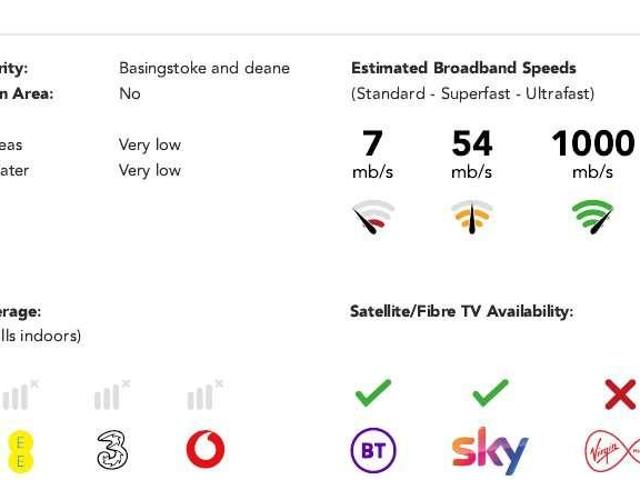Image resolution: width=640 pixels, height=480 pixels.
Task: Click the signal bars above Three
Action: pos(112,395)
